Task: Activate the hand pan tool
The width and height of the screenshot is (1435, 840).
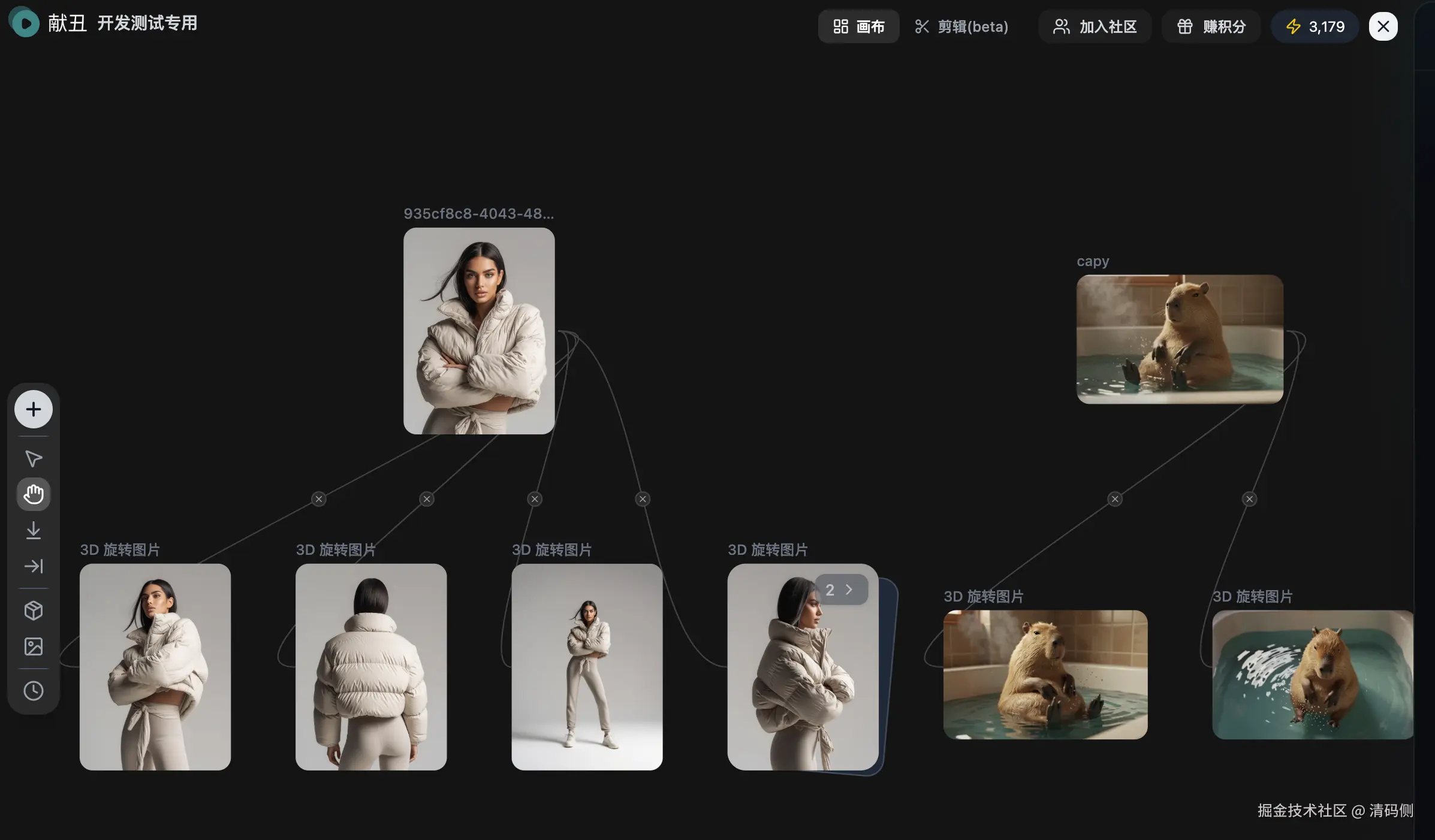Action: (34, 495)
